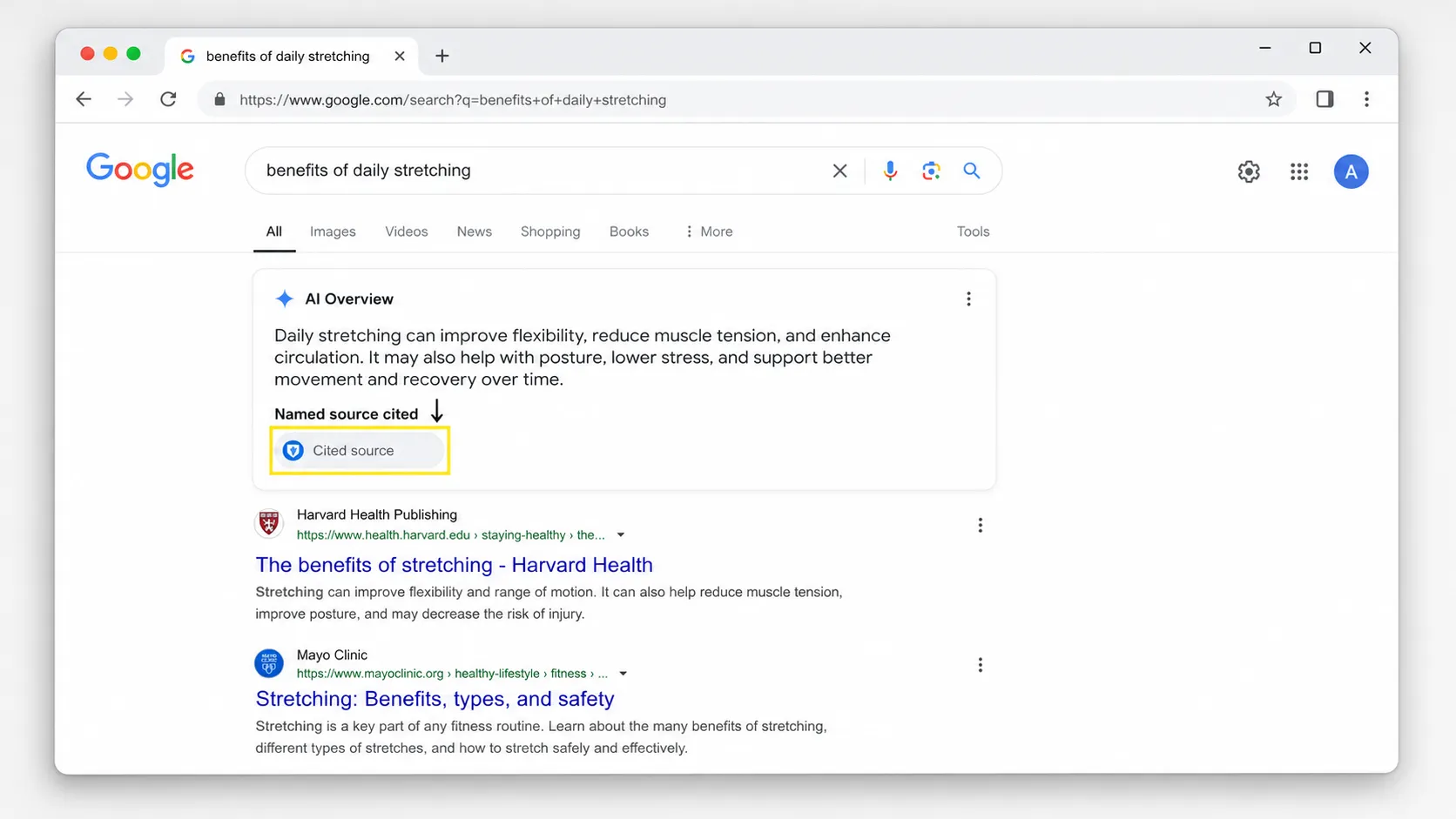
Task: Open Mayo Clinic result options
Action: [980, 665]
